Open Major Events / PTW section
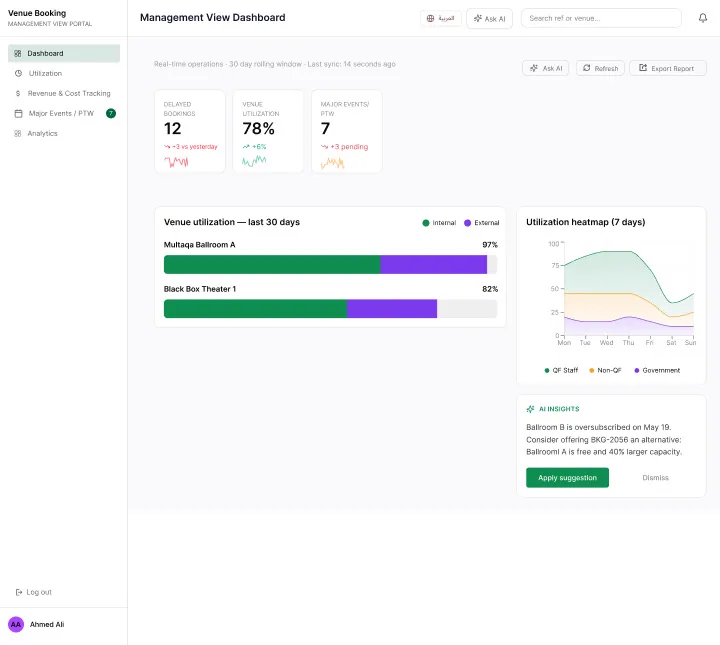The width and height of the screenshot is (720, 645). tap(64, 113)
